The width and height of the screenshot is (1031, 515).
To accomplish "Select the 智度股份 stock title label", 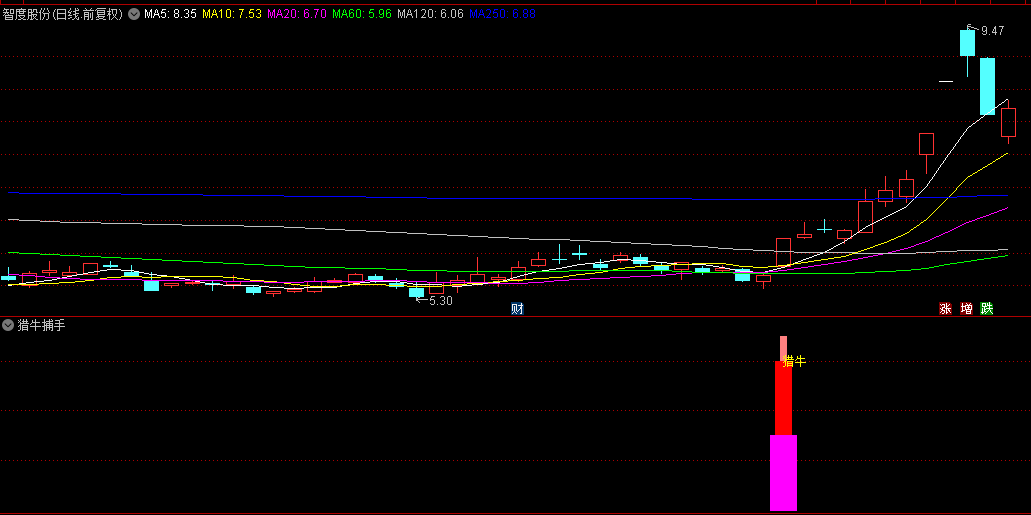I will (x=63, y=14).
